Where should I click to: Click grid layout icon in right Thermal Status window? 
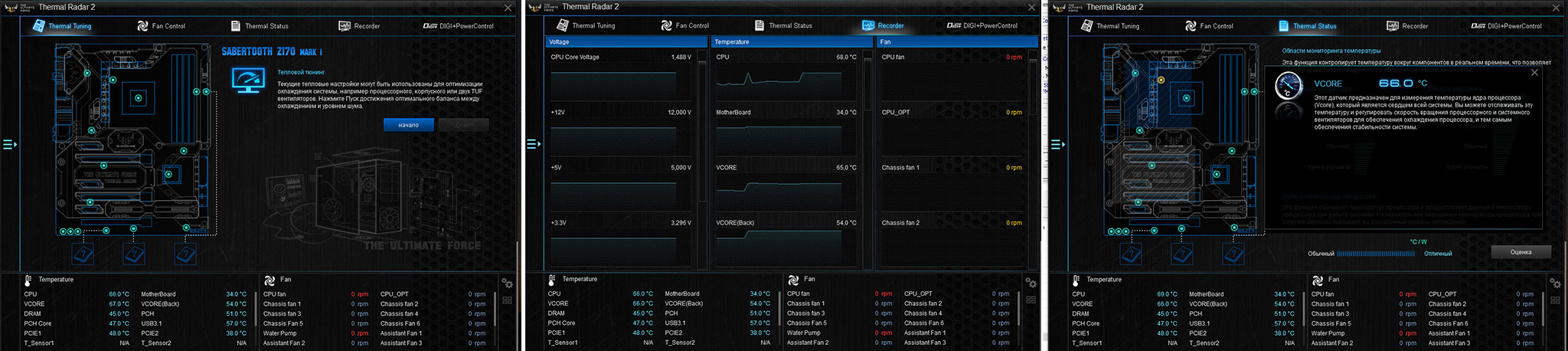point(1555,300)
